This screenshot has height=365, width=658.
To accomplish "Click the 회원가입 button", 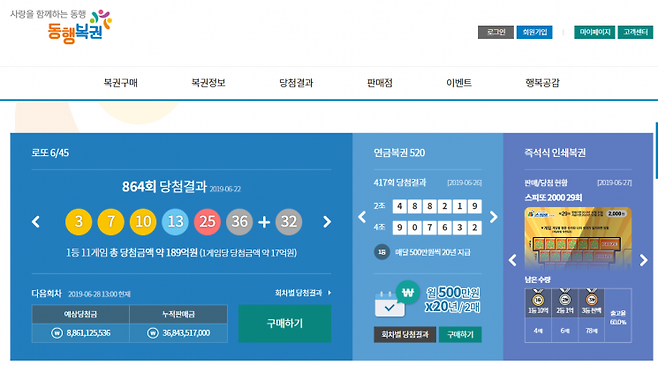I will click(x=534, y=32).
